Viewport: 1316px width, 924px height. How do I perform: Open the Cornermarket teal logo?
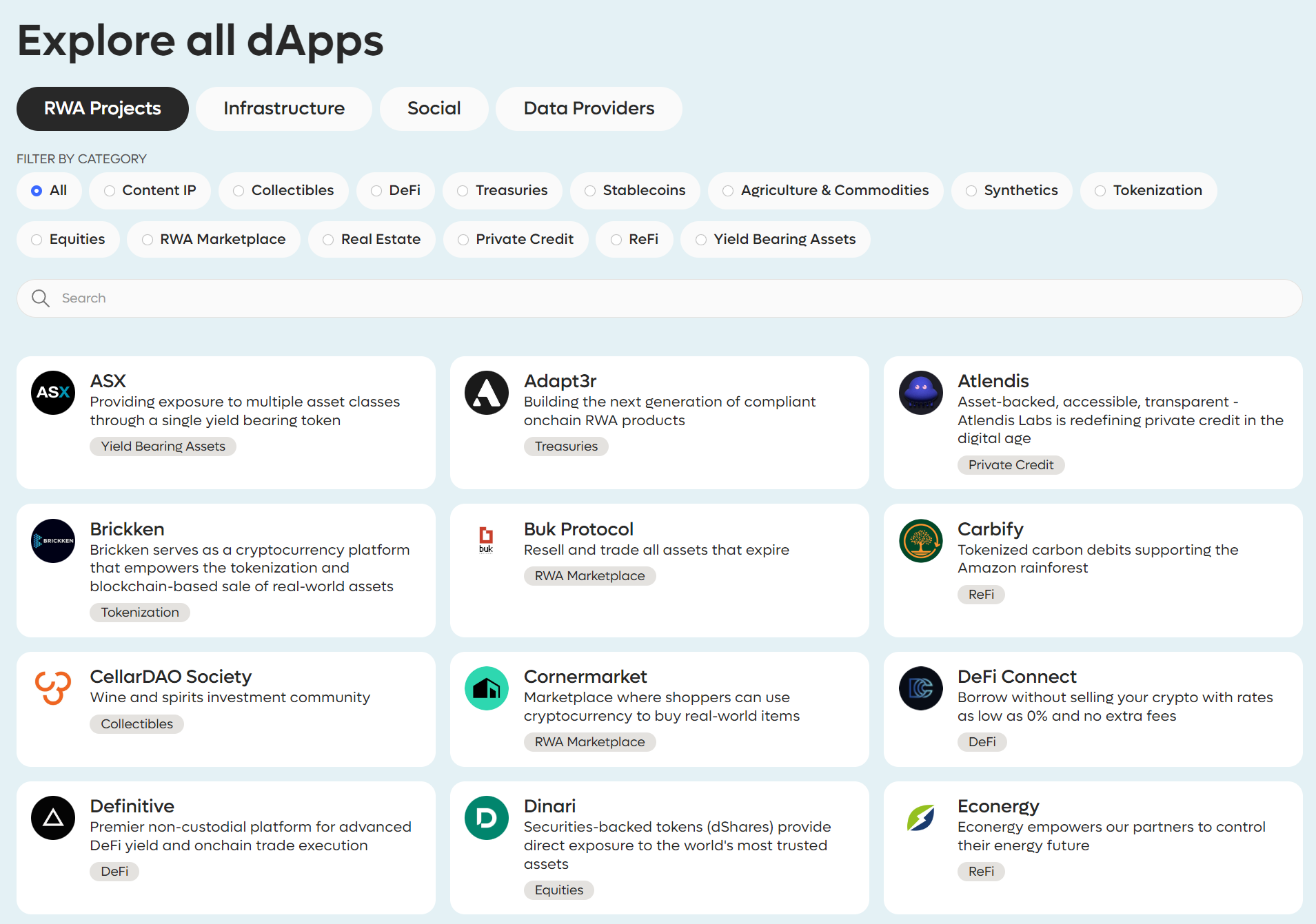tap(487, 688)
